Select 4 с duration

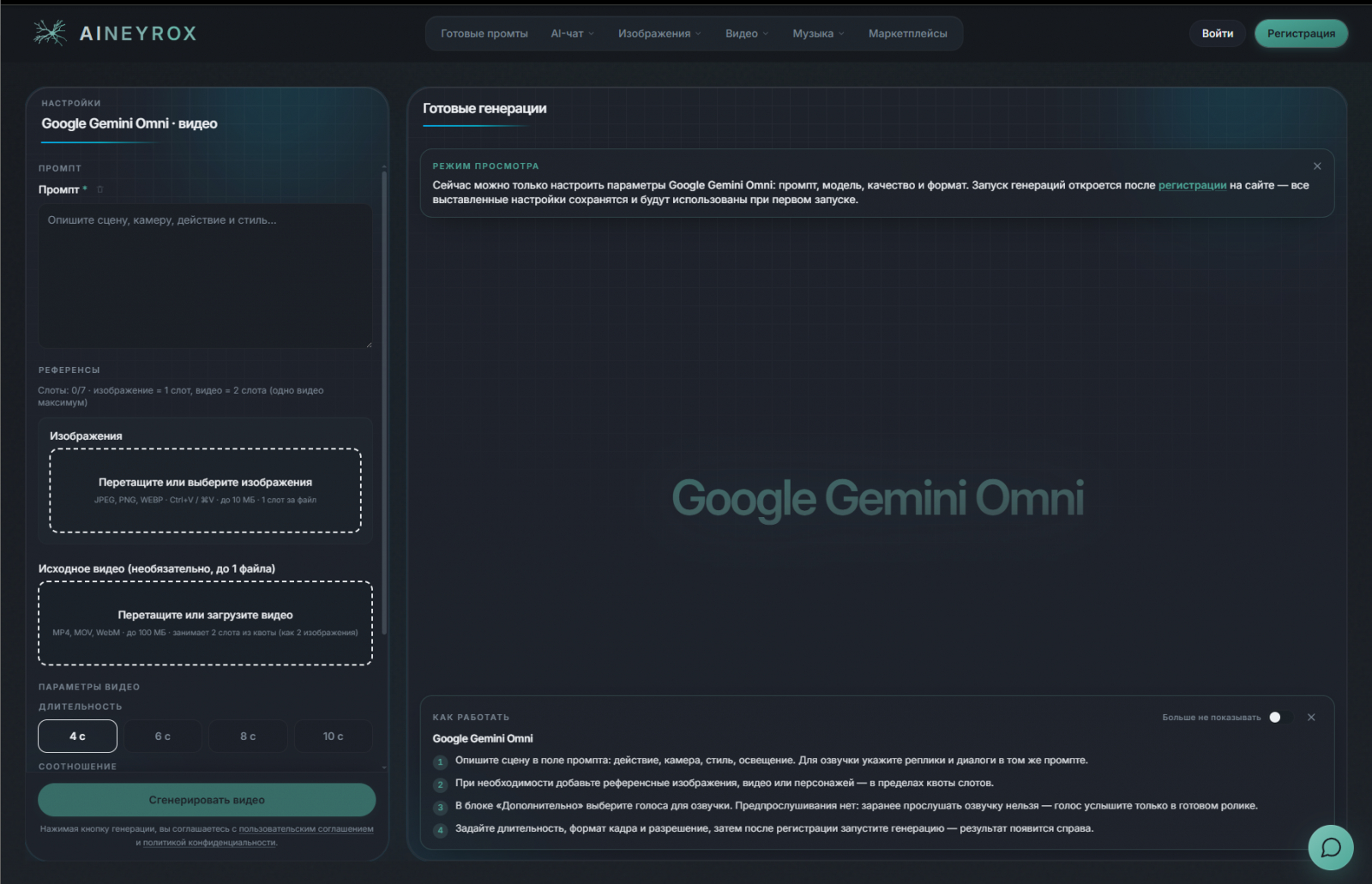77,736
